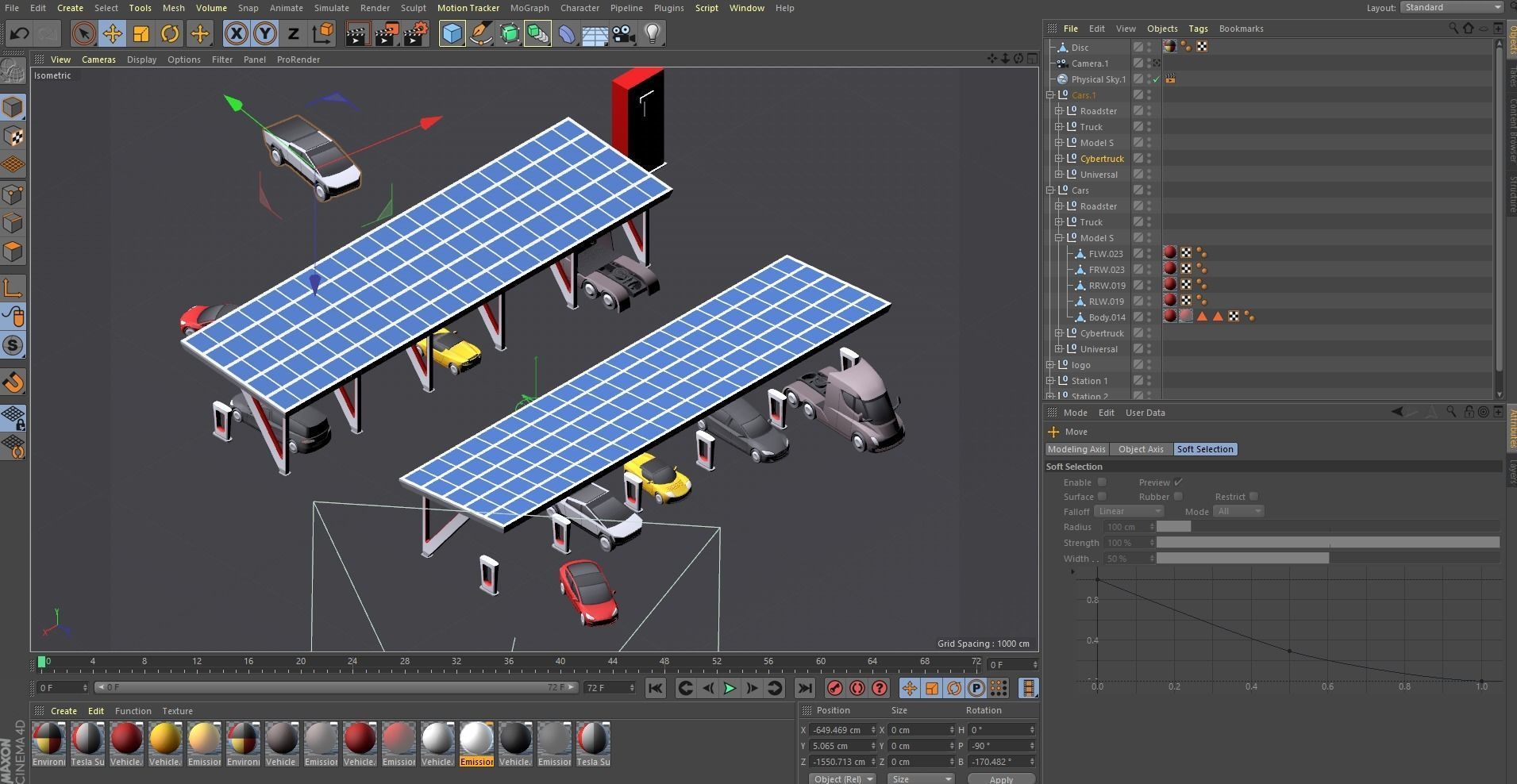This screenshot has width=1517, height=784.
Task: Open the viewport Cameras menu
Action: coord(98,60)
